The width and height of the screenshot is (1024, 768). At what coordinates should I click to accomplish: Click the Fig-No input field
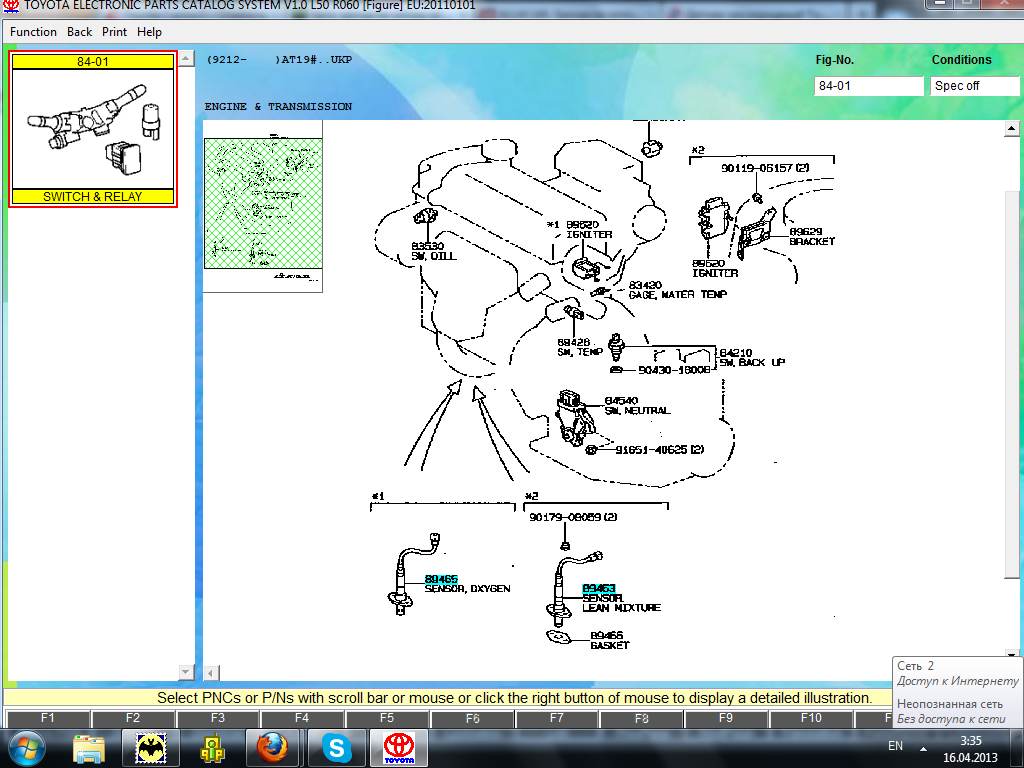click(x=868, y=86)
